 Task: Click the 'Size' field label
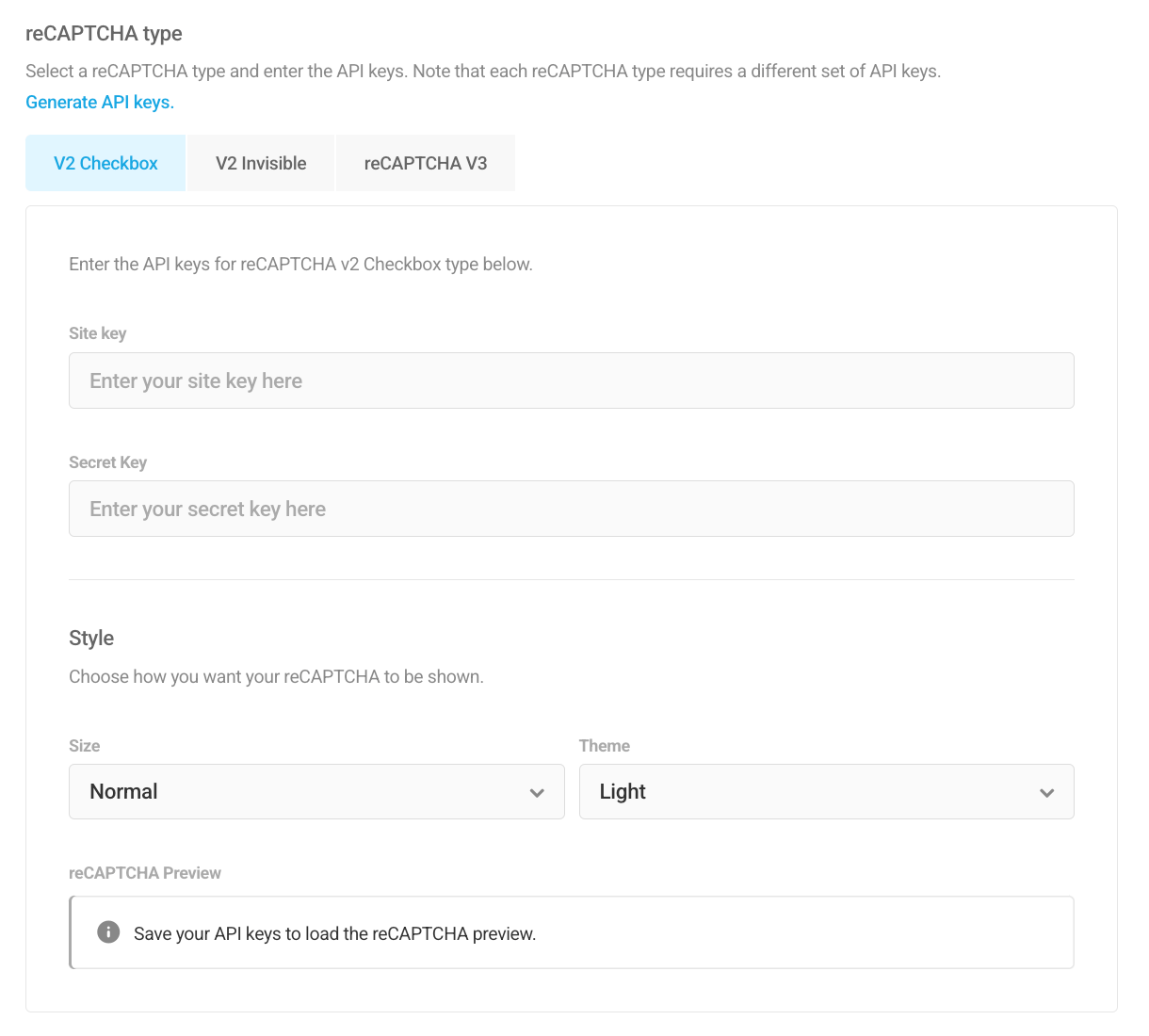click(x=84, y=746)
